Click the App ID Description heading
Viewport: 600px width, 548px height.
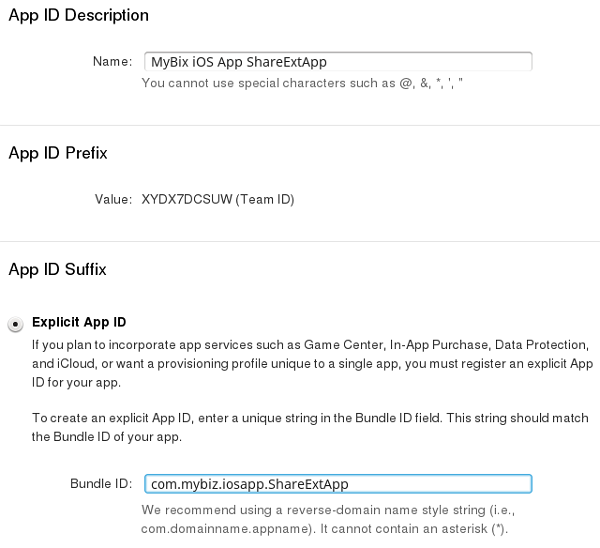click(x=79, y=15)
